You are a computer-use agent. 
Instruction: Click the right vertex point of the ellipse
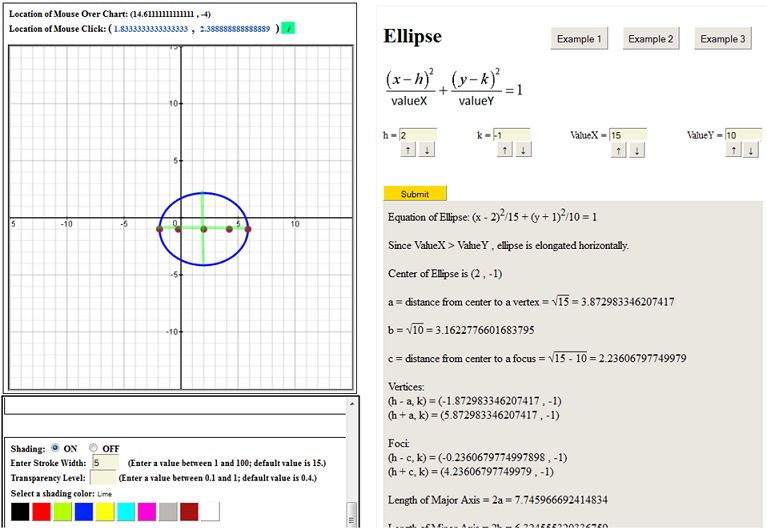click(x=248, y=229)
